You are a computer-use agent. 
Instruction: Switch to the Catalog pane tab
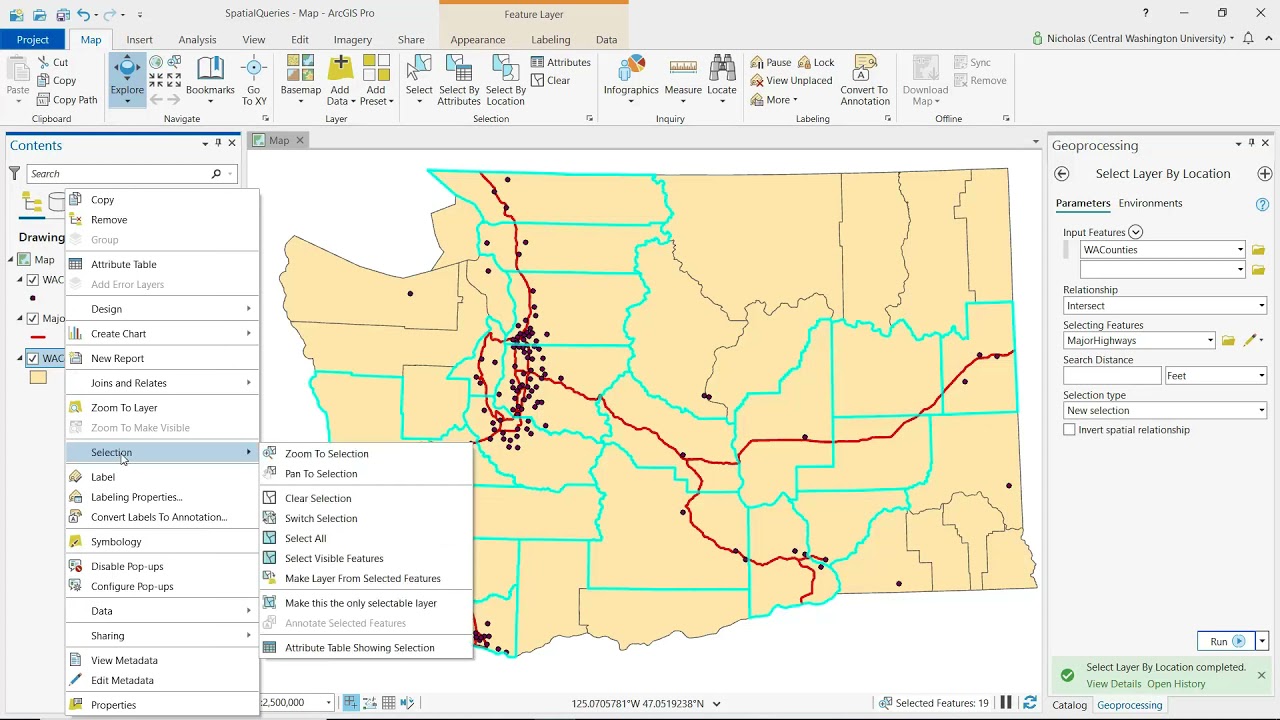1069,705
